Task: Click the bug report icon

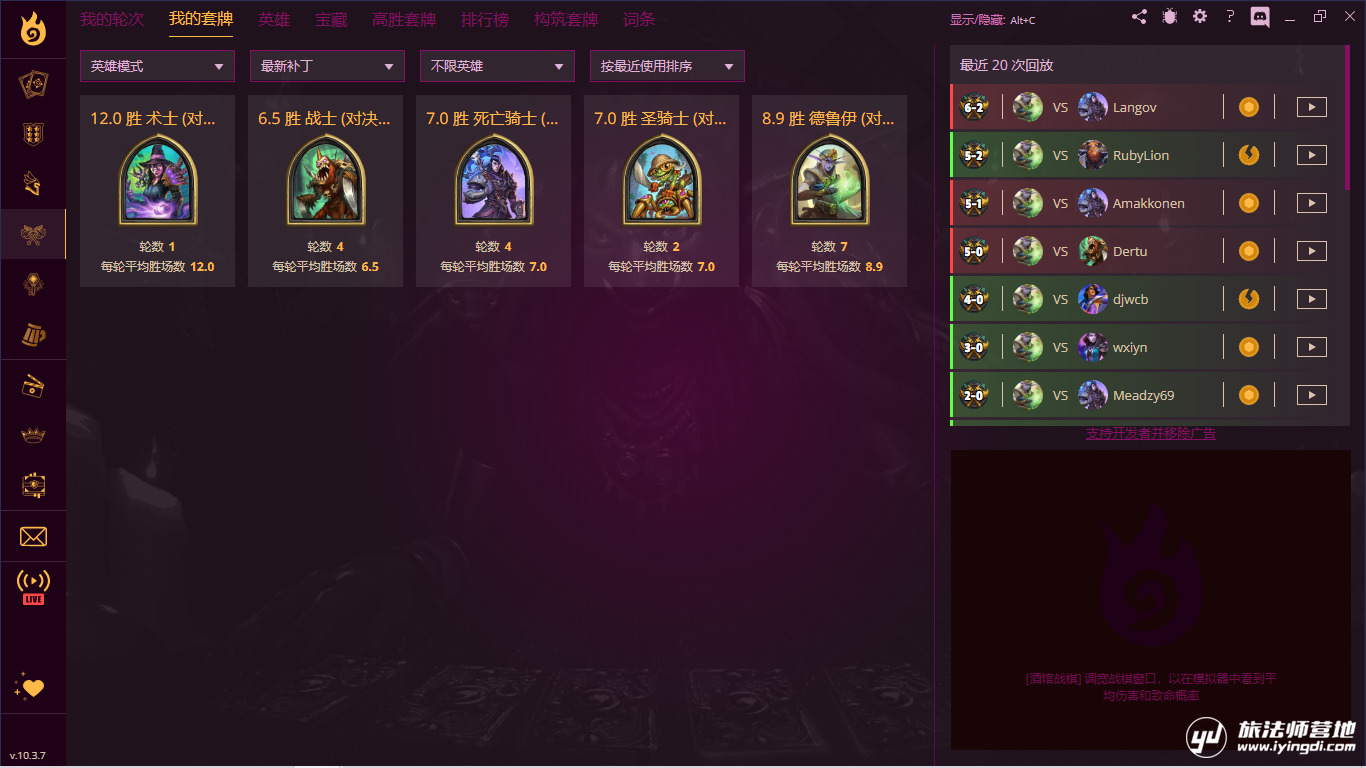Action: click(1170, 17)
